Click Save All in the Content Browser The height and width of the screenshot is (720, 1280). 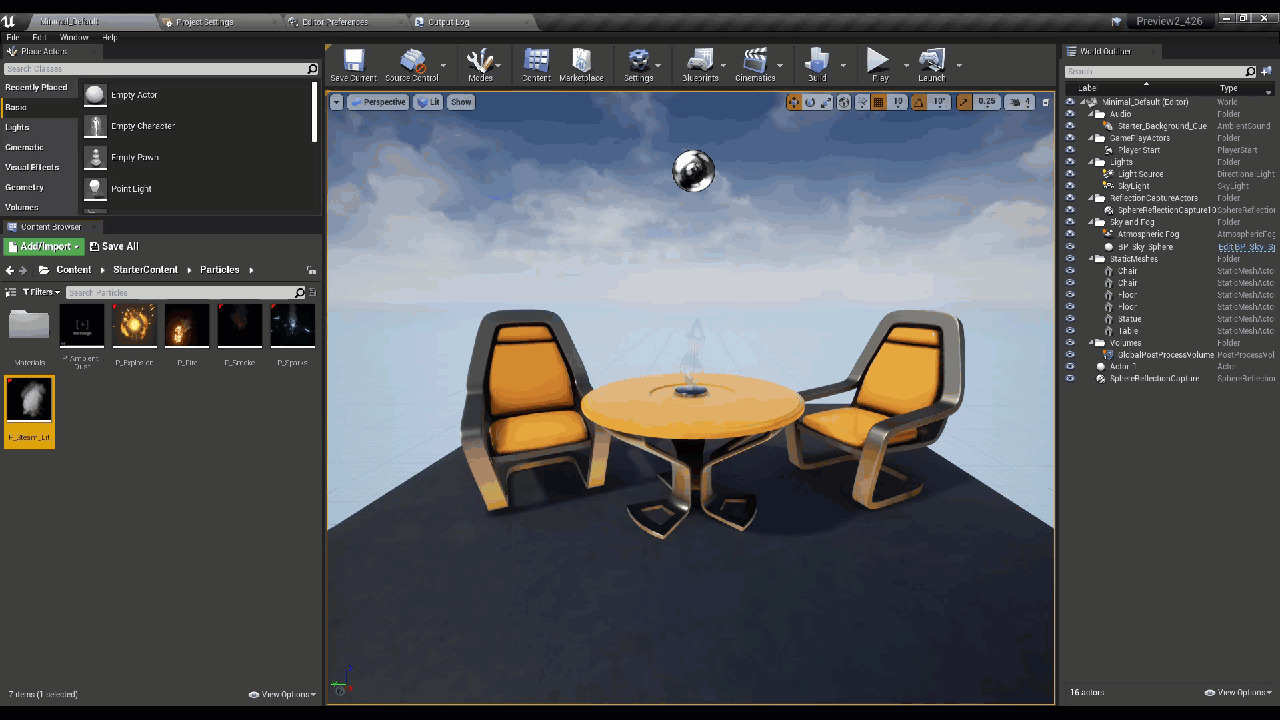[114, 246]
